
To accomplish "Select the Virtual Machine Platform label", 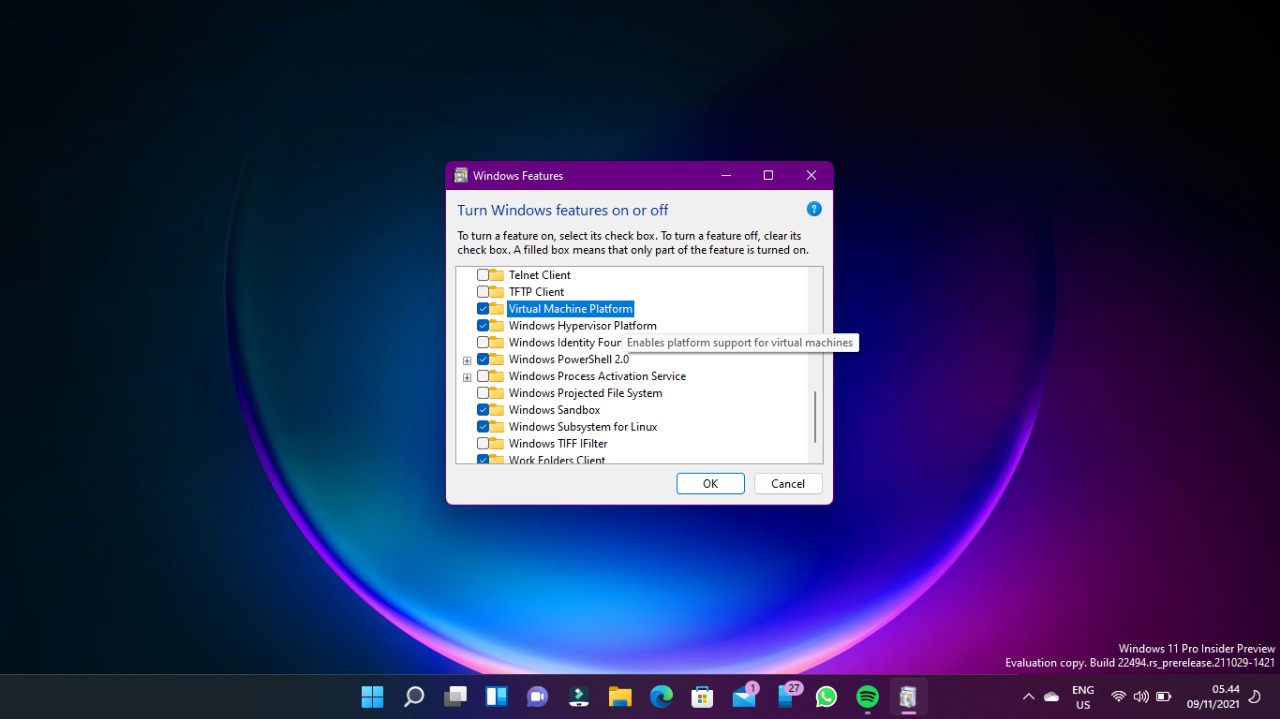I will click(571, 309).
